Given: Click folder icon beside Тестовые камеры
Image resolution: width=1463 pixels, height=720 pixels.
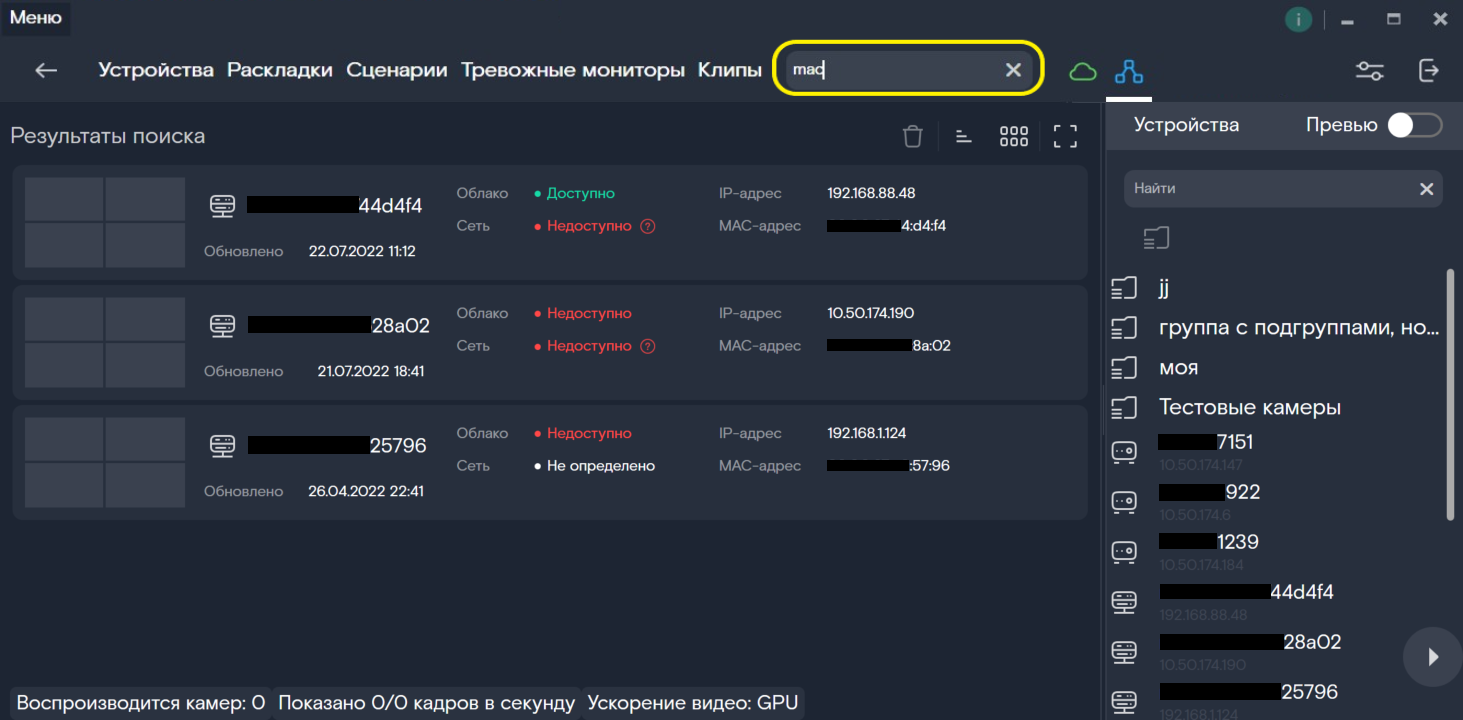Looking at the screenshot, I should coord(1125,408).
